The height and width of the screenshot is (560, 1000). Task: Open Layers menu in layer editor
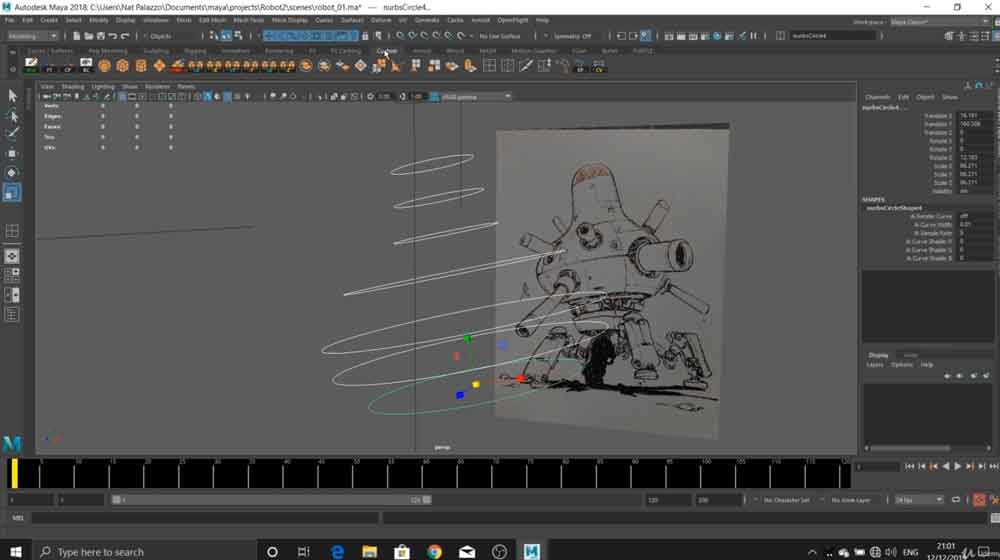tap(875, 365)
